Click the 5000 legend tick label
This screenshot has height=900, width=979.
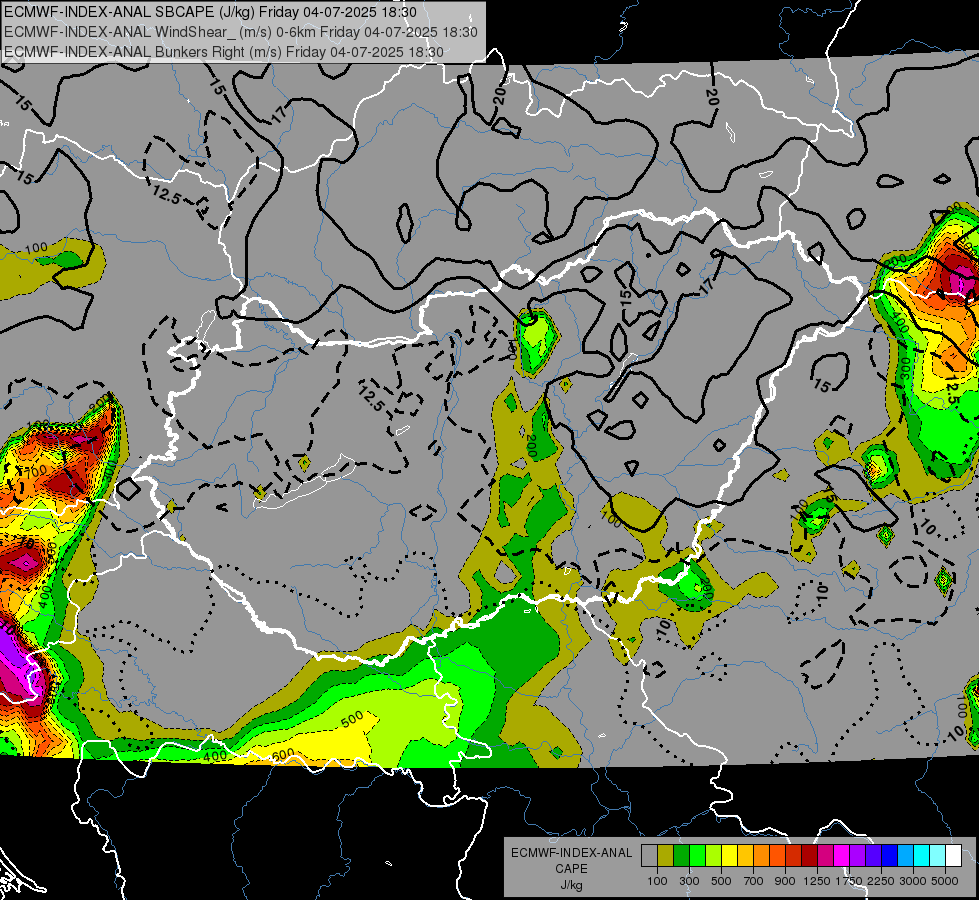pyautogui.click(x=945, y=881)
